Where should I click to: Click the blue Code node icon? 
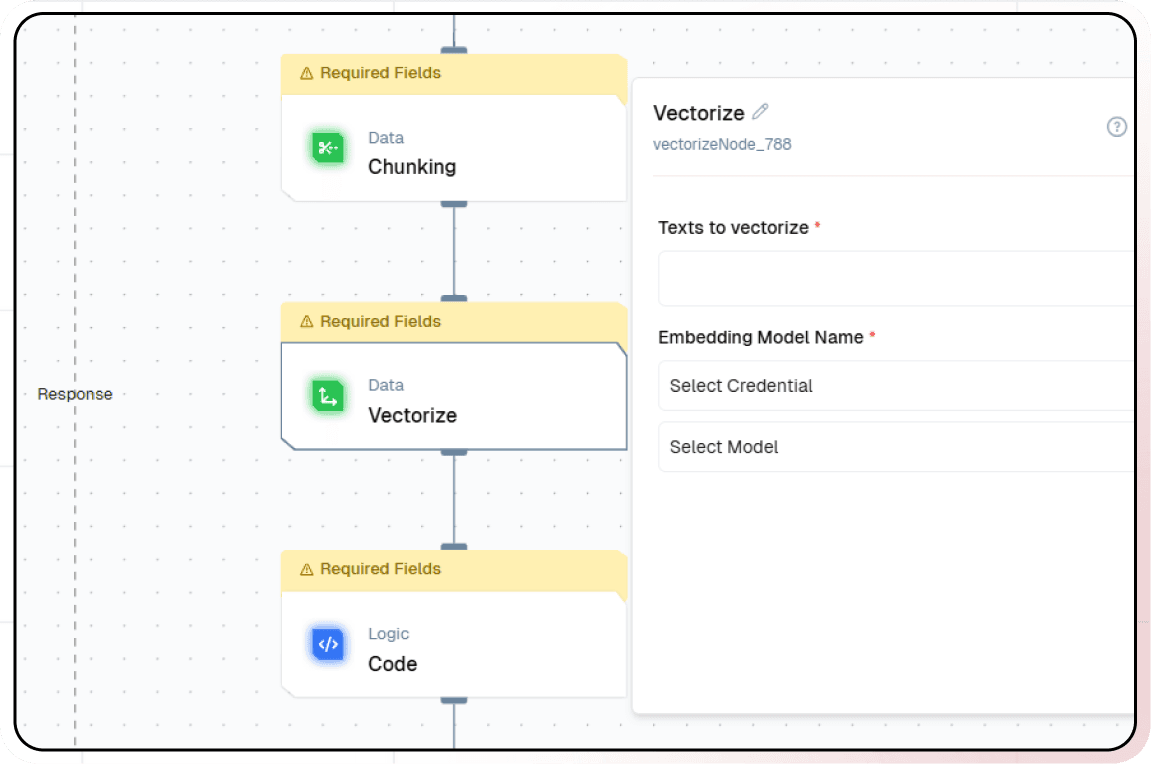coord(328,645)
